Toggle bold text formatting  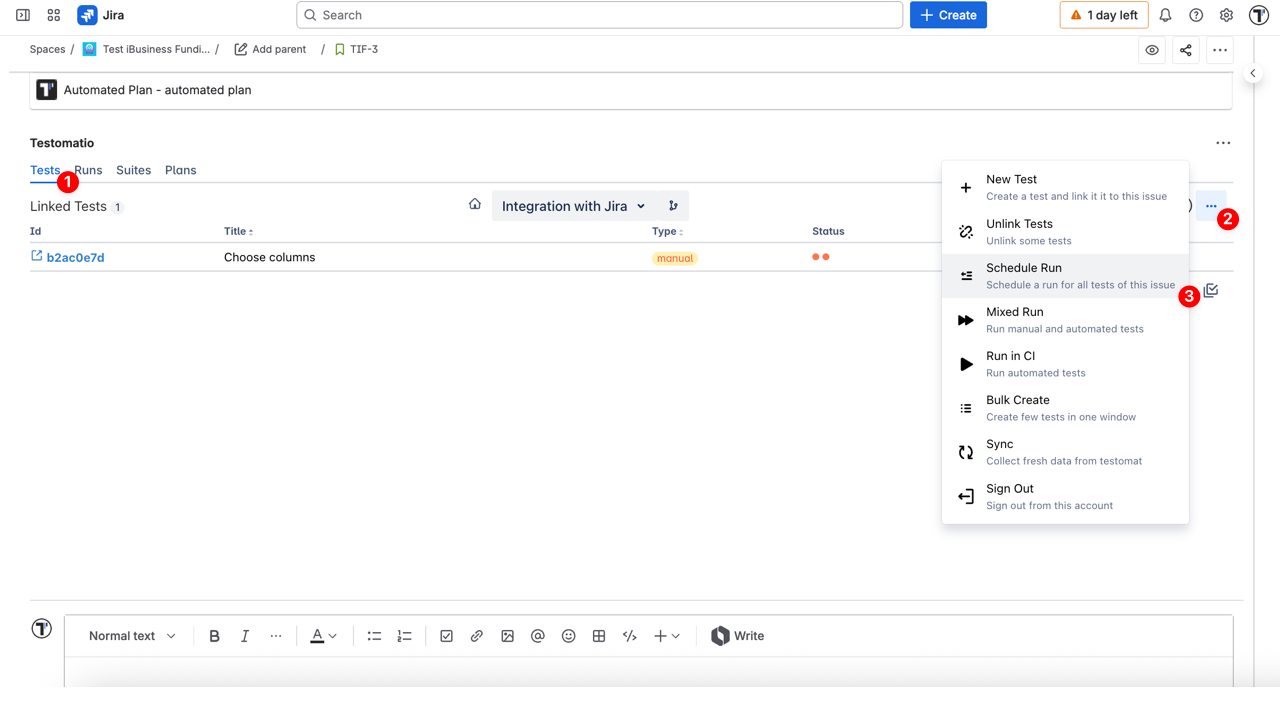pyautogui.click(x=214, y=636)
